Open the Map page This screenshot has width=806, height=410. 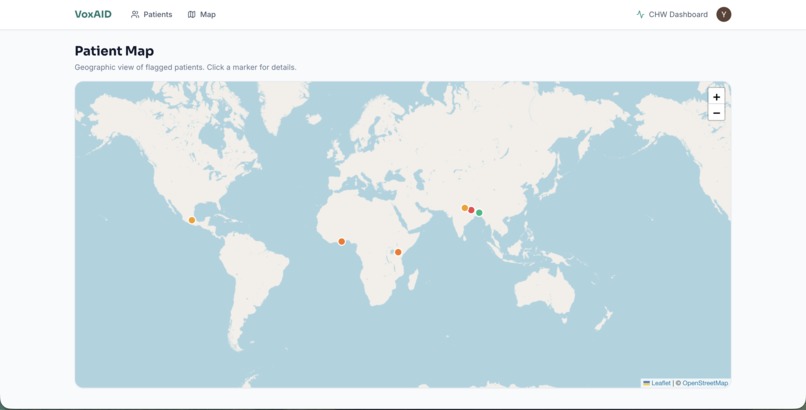(202, 14)
